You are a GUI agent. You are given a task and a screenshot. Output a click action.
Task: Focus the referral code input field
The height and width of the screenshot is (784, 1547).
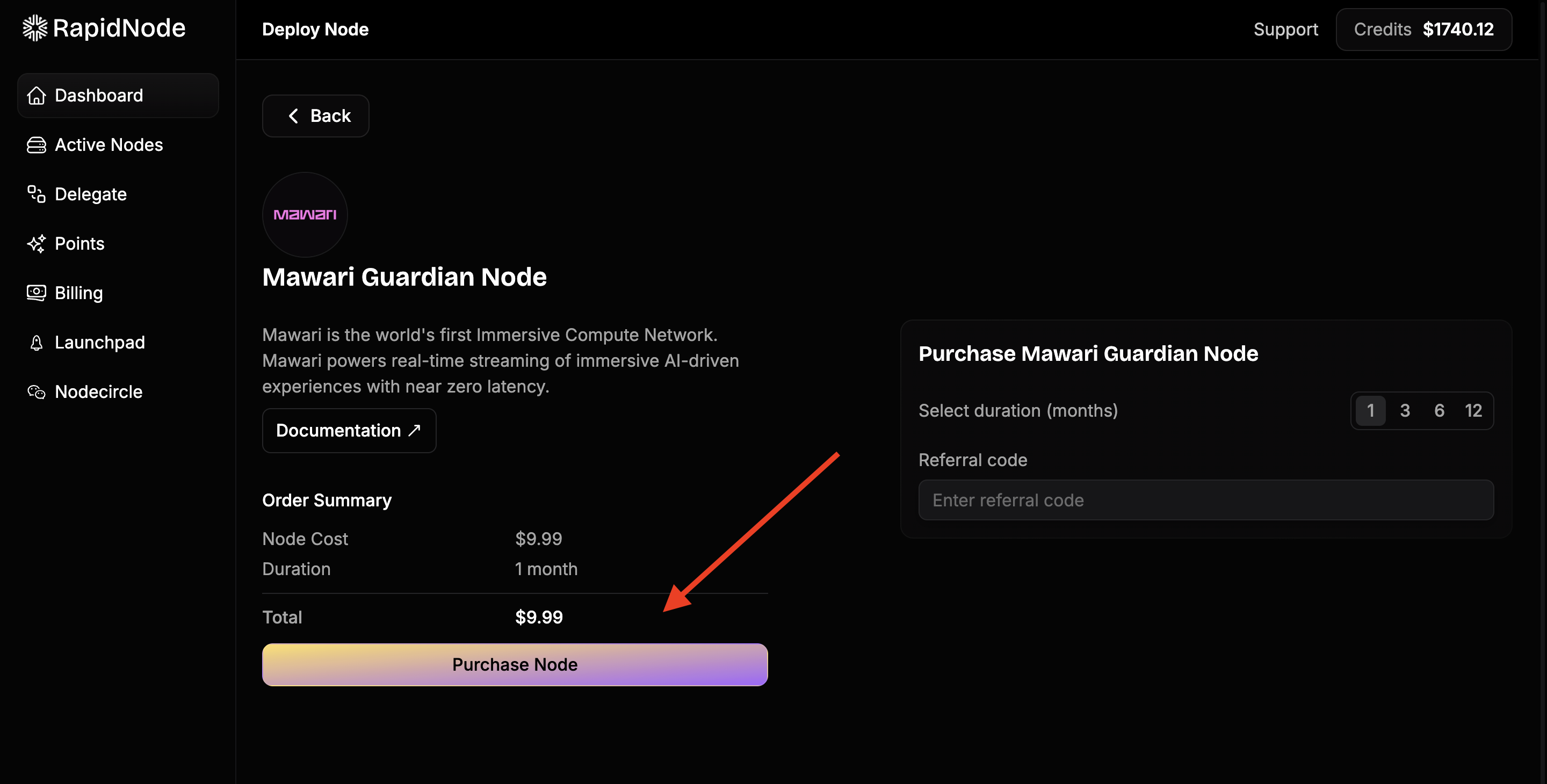(1205, 500)
